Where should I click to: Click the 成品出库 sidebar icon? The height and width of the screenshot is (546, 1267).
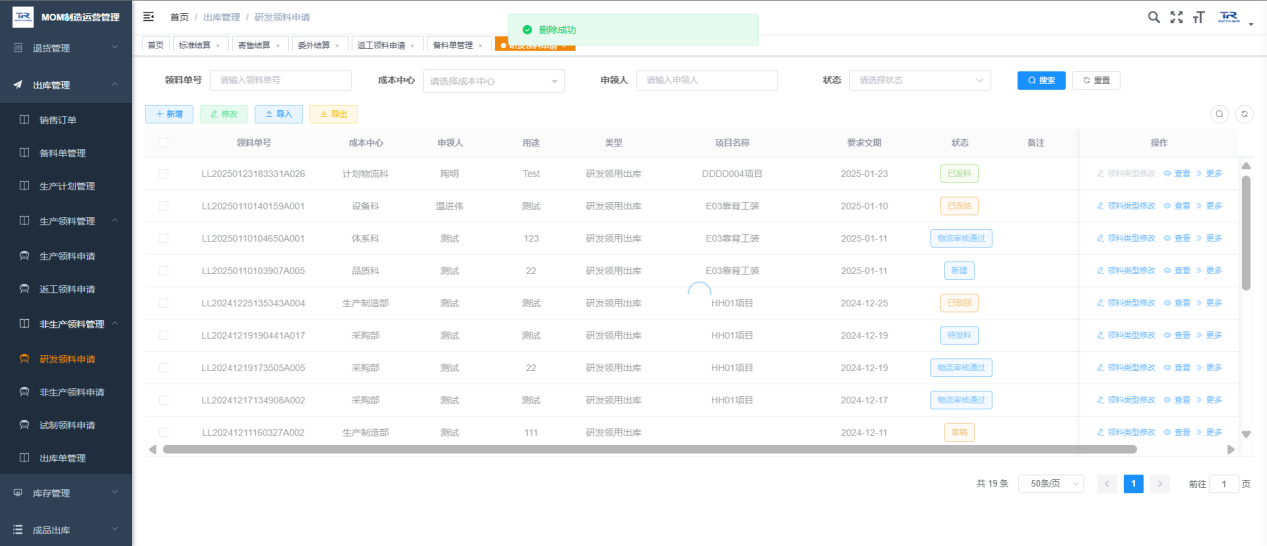point(18,530)
